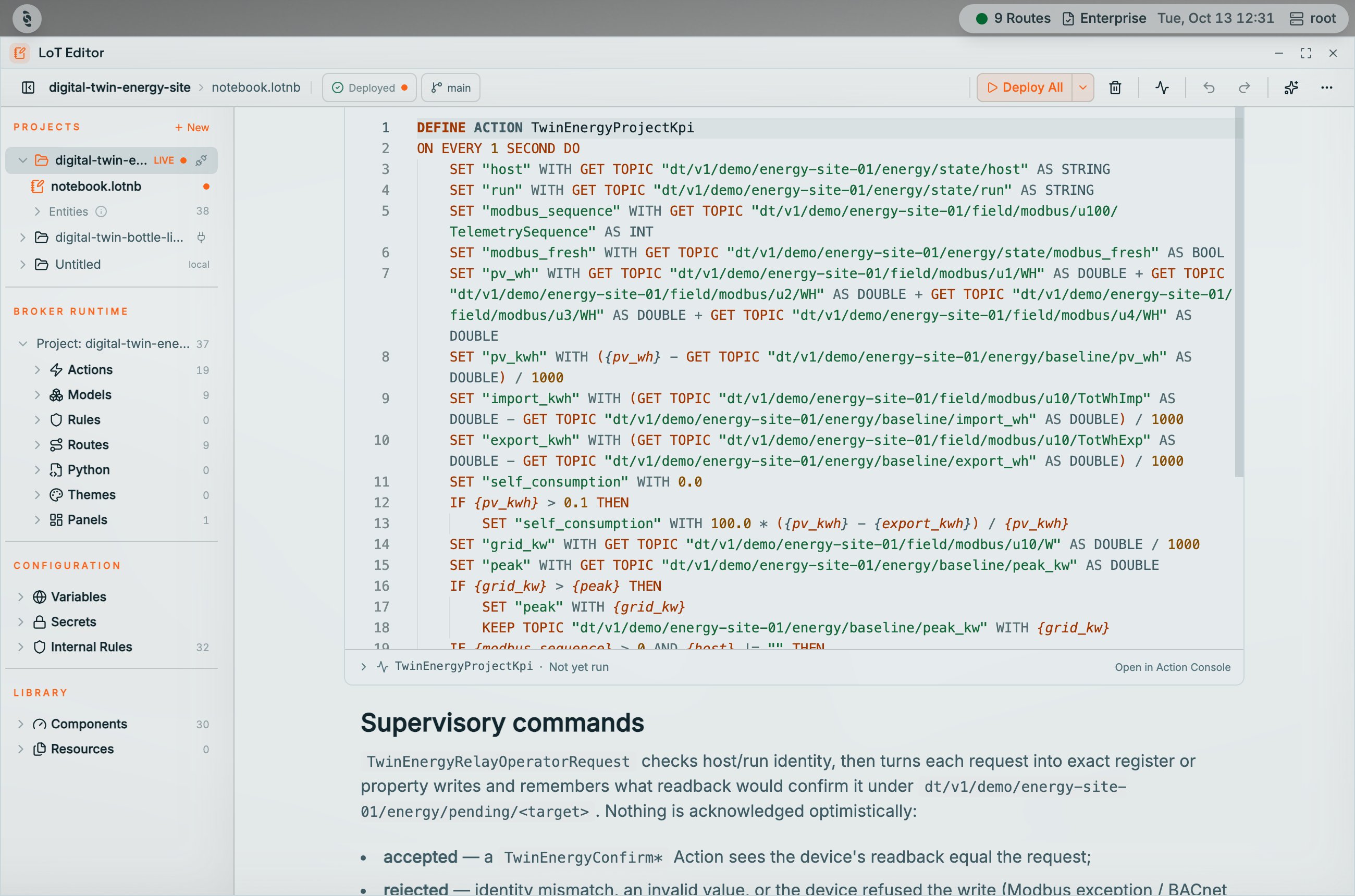Expand the Entities tree node
Viewport: 1355px width, 896px height.
(37, 211)
